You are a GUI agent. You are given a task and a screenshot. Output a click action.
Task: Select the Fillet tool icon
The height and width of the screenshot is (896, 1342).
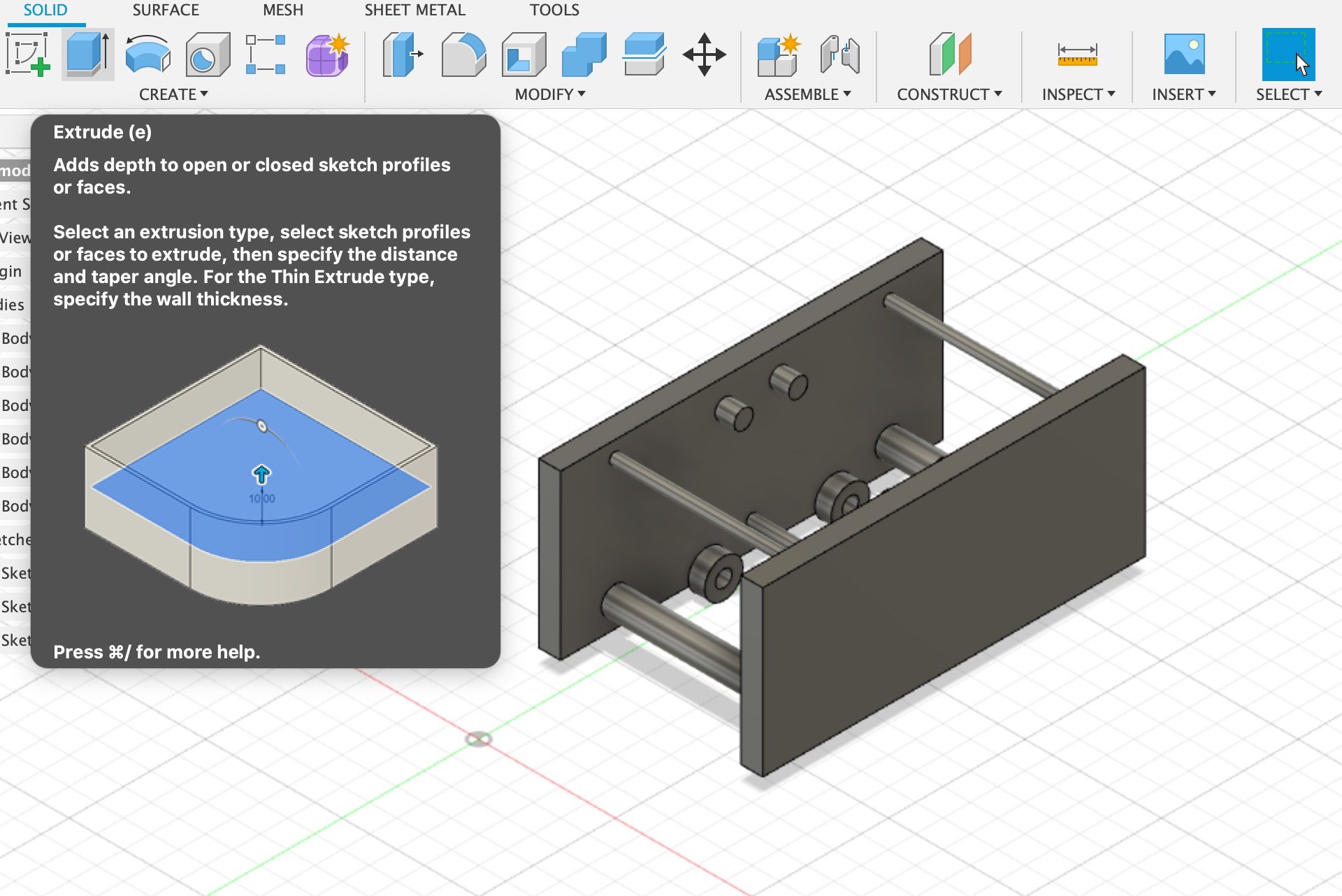(463, 54)
